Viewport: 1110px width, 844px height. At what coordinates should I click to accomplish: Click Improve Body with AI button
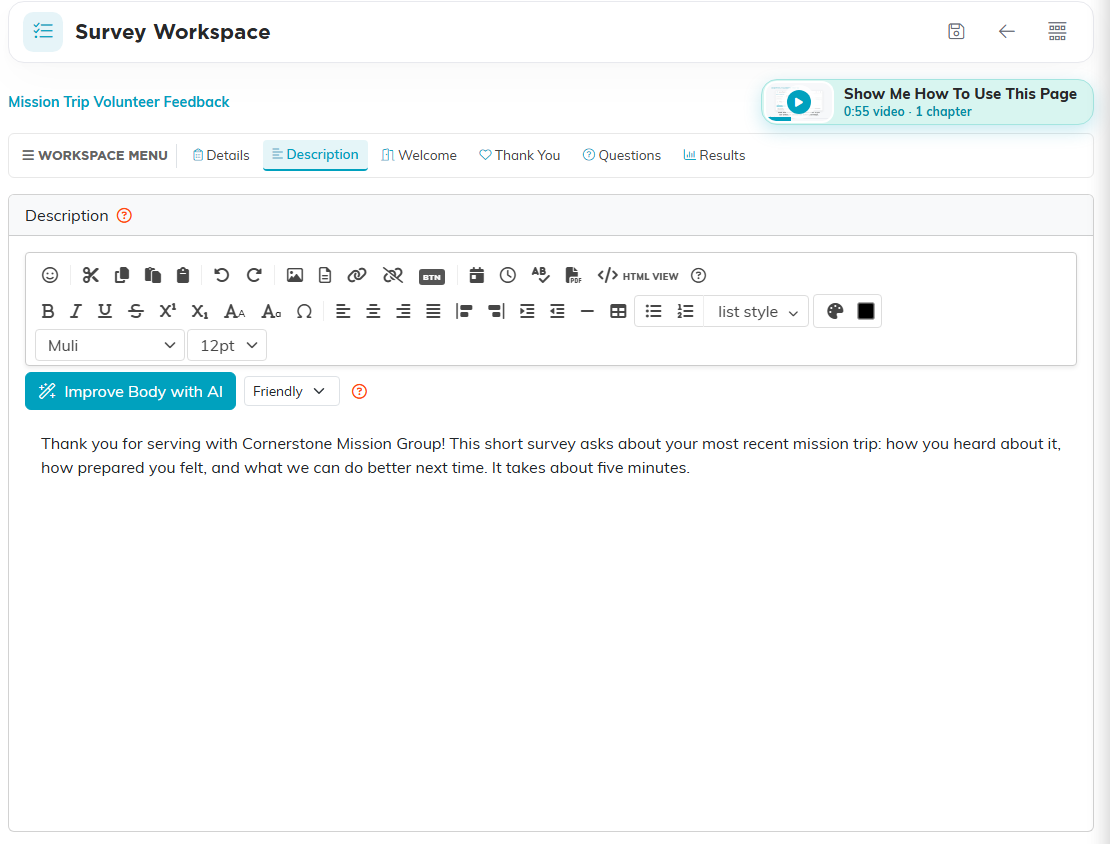[x=130, y=391]
